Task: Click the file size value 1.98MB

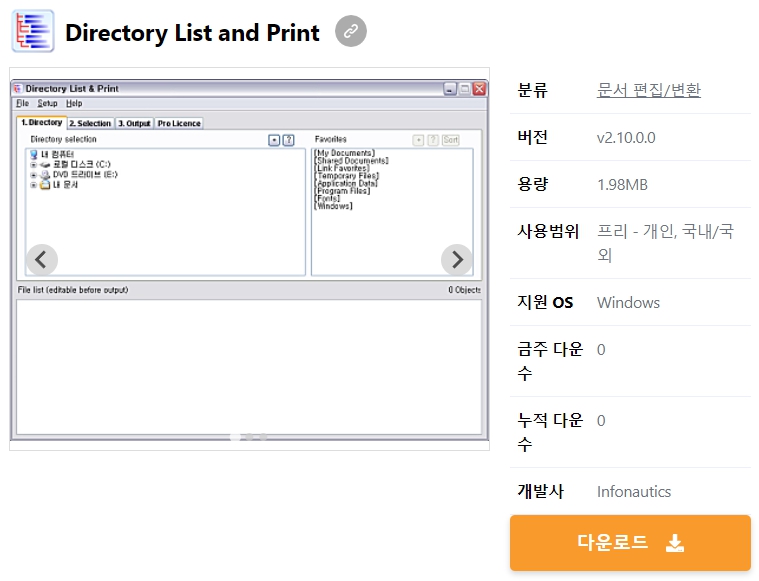Action: tap(622, 184)
